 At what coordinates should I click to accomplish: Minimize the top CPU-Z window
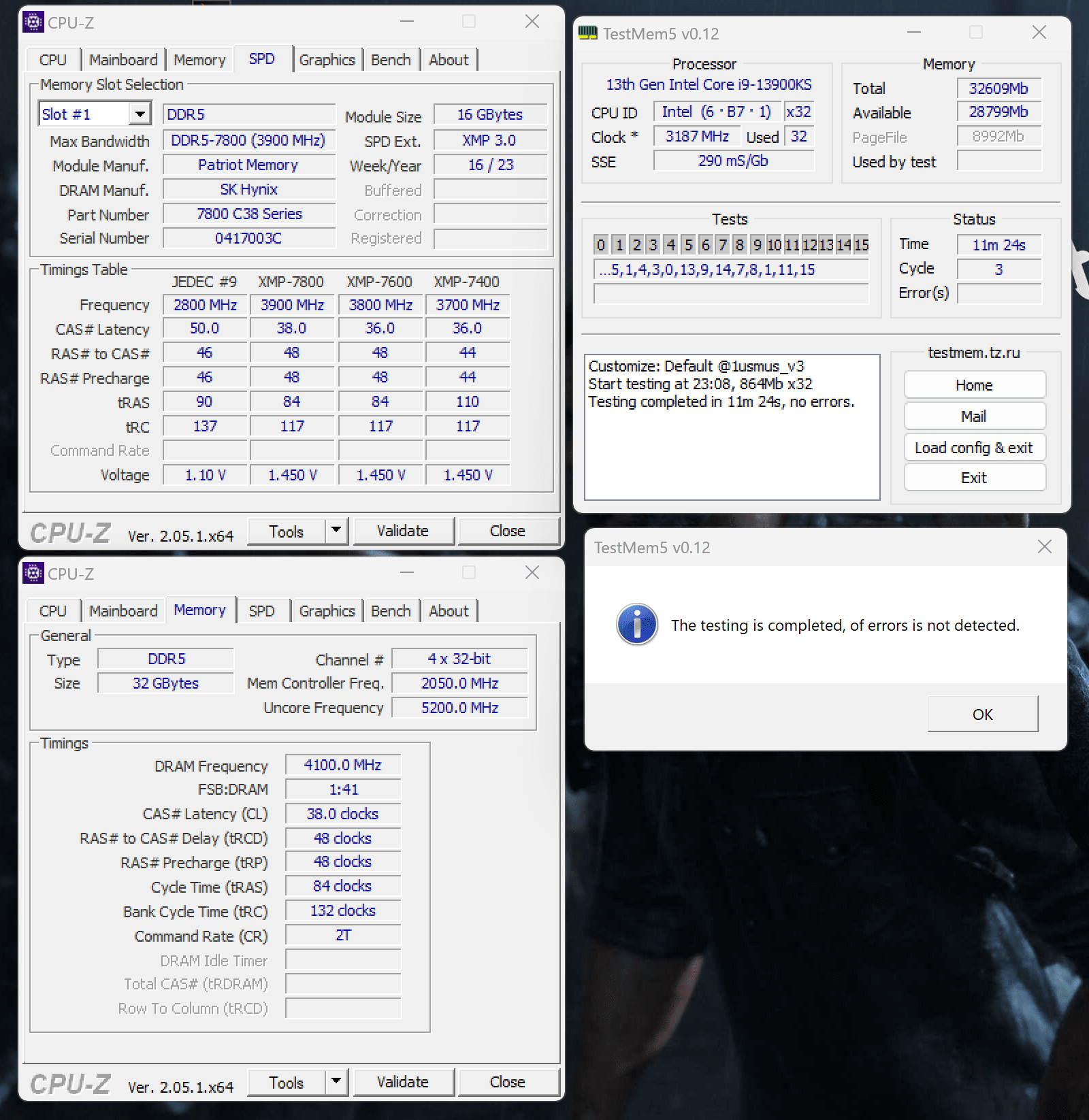coord(407,22)
